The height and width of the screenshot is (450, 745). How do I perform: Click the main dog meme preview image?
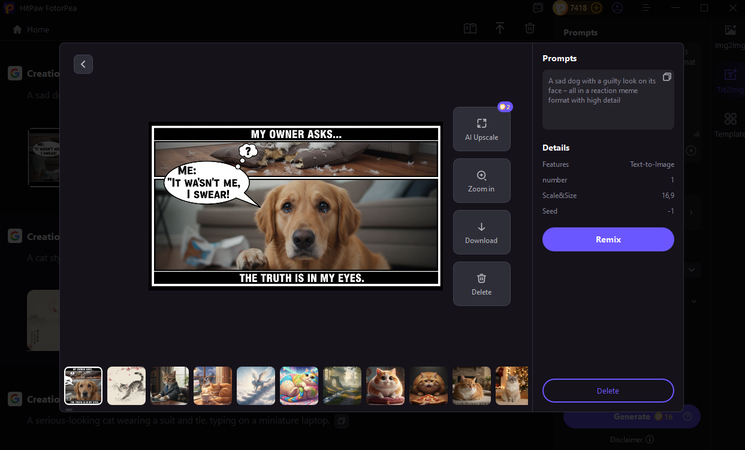(x=296, y=206)
